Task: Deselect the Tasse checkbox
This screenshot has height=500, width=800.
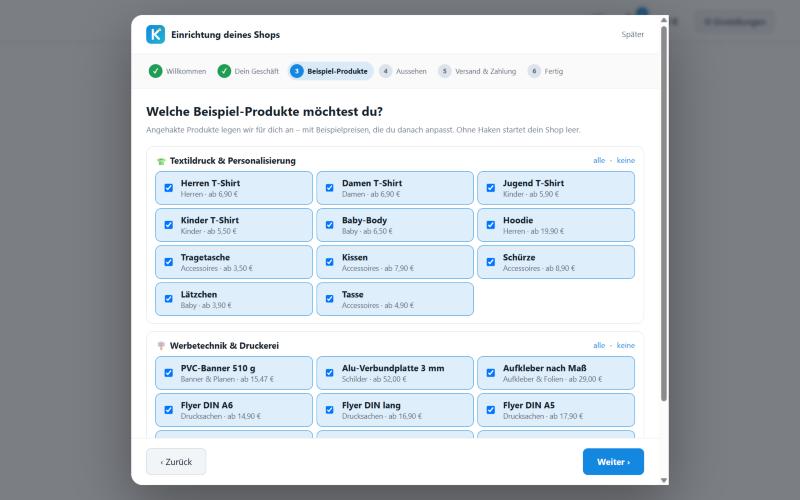Action: (x=330, y=299)
